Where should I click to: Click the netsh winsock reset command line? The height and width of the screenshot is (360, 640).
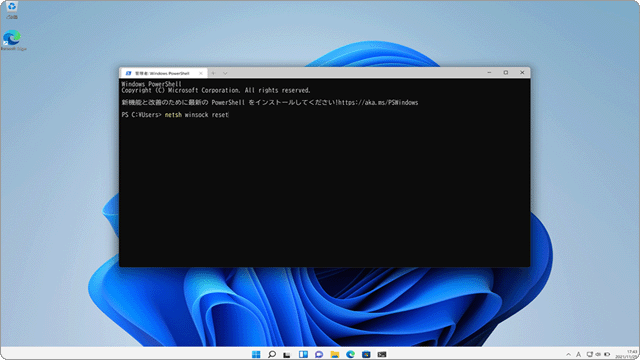[x=196, y=115]
